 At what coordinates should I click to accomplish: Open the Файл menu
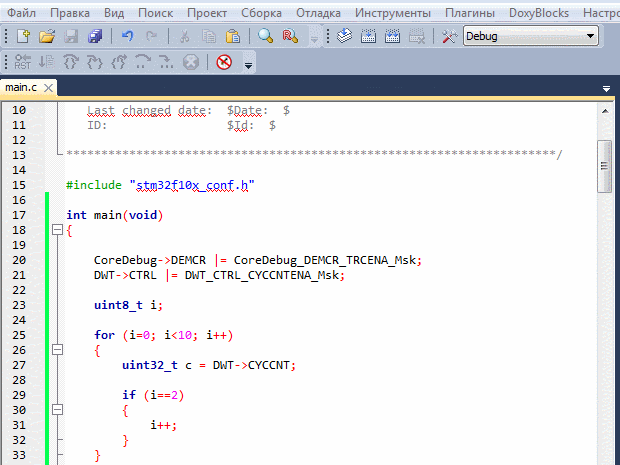point(21,13)
